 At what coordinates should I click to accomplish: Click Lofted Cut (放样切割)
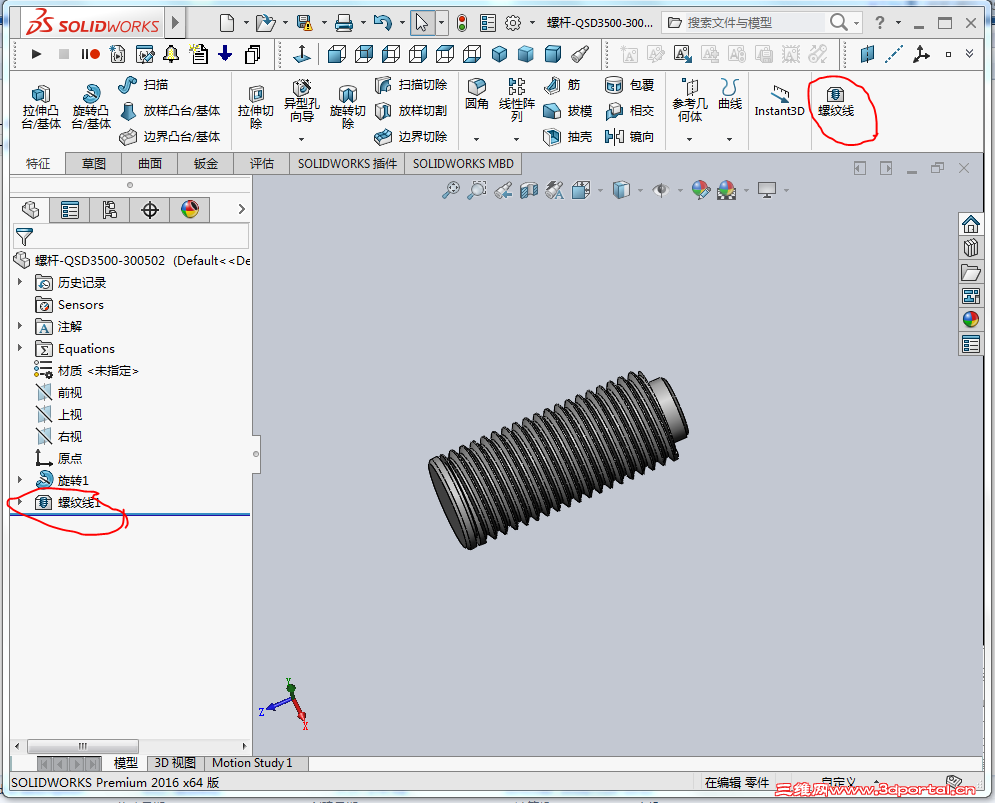pyautogui.click(x=411, y=110)
